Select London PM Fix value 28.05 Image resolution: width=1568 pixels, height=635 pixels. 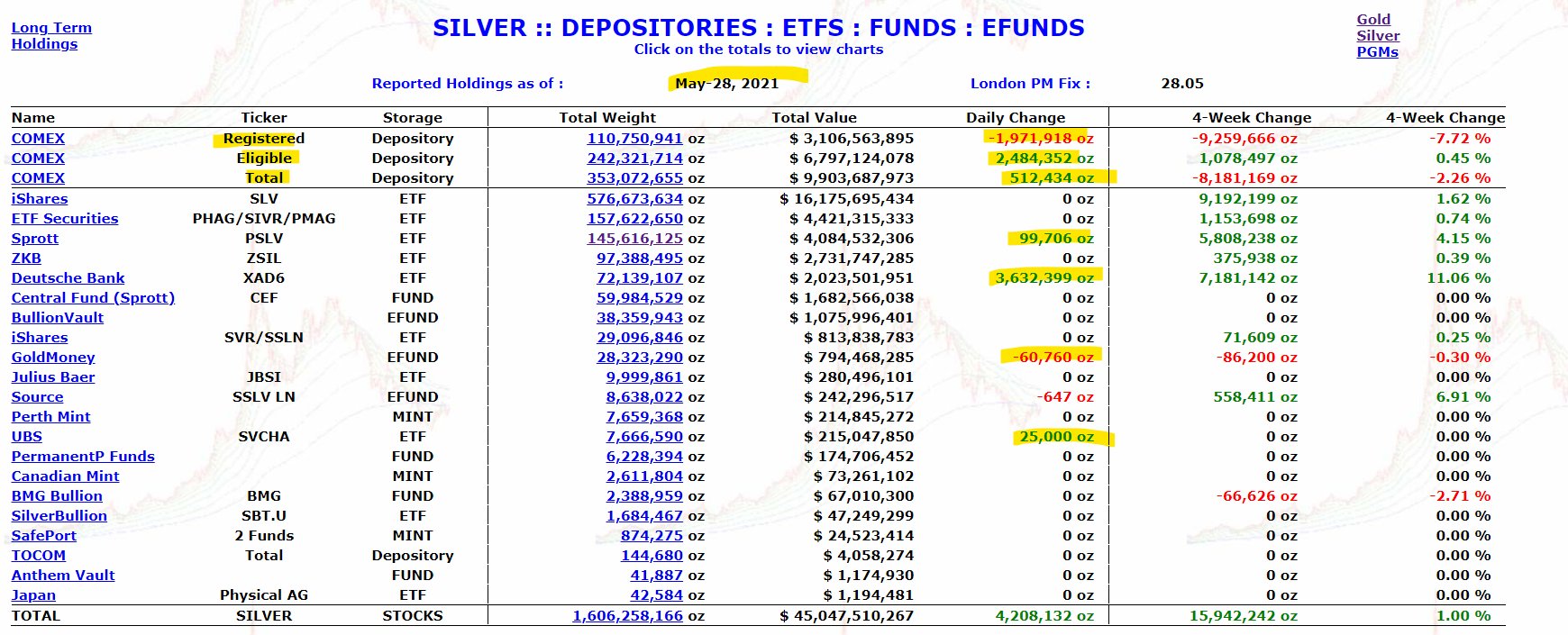1182,84
